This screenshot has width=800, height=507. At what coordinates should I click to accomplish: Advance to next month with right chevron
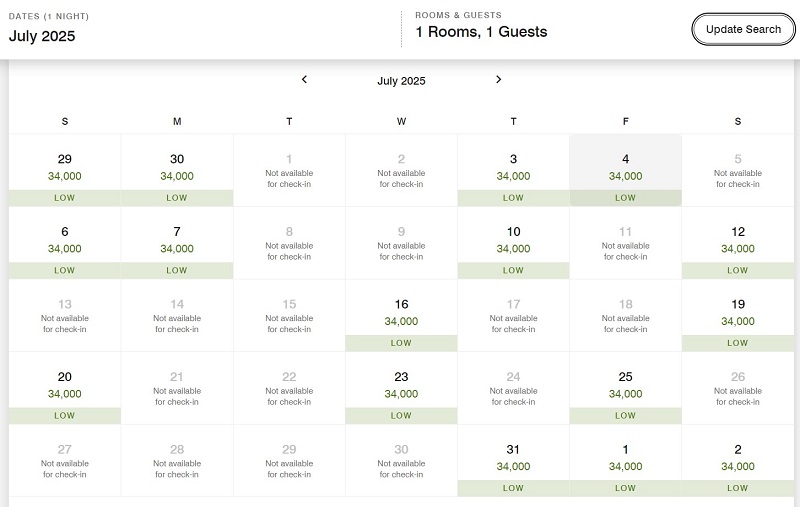coord(498,80)
